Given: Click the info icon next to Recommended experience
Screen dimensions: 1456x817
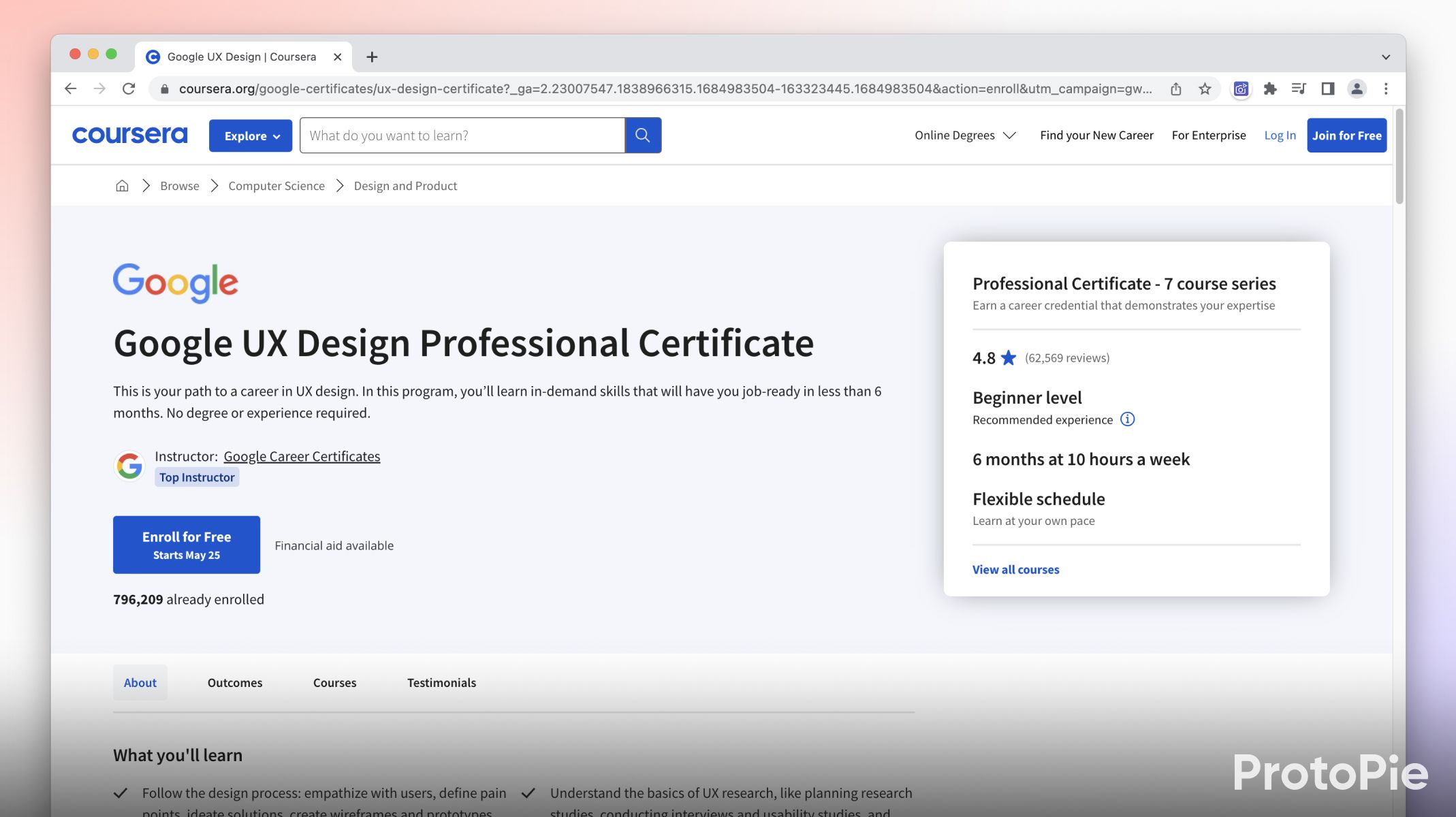Looking at the screenshot, I should point(1128,419).
